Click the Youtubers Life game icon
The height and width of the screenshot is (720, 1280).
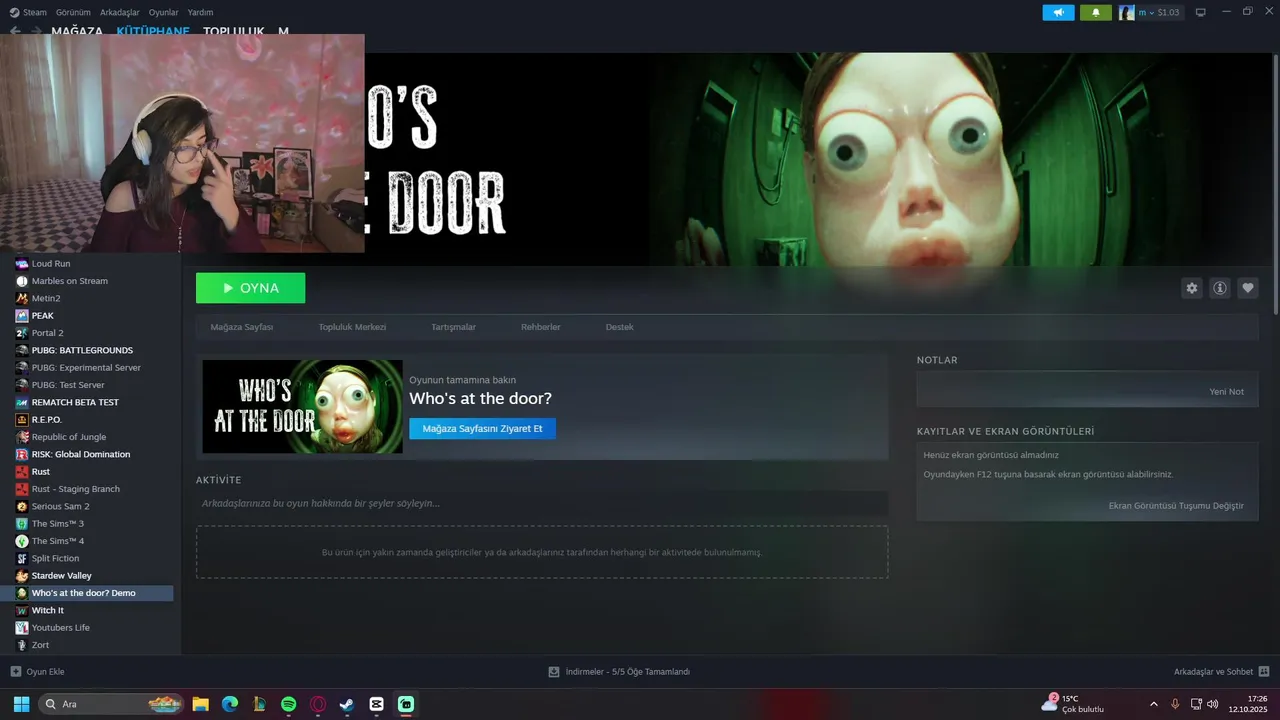pyautogui.click(x=22, y=627)
